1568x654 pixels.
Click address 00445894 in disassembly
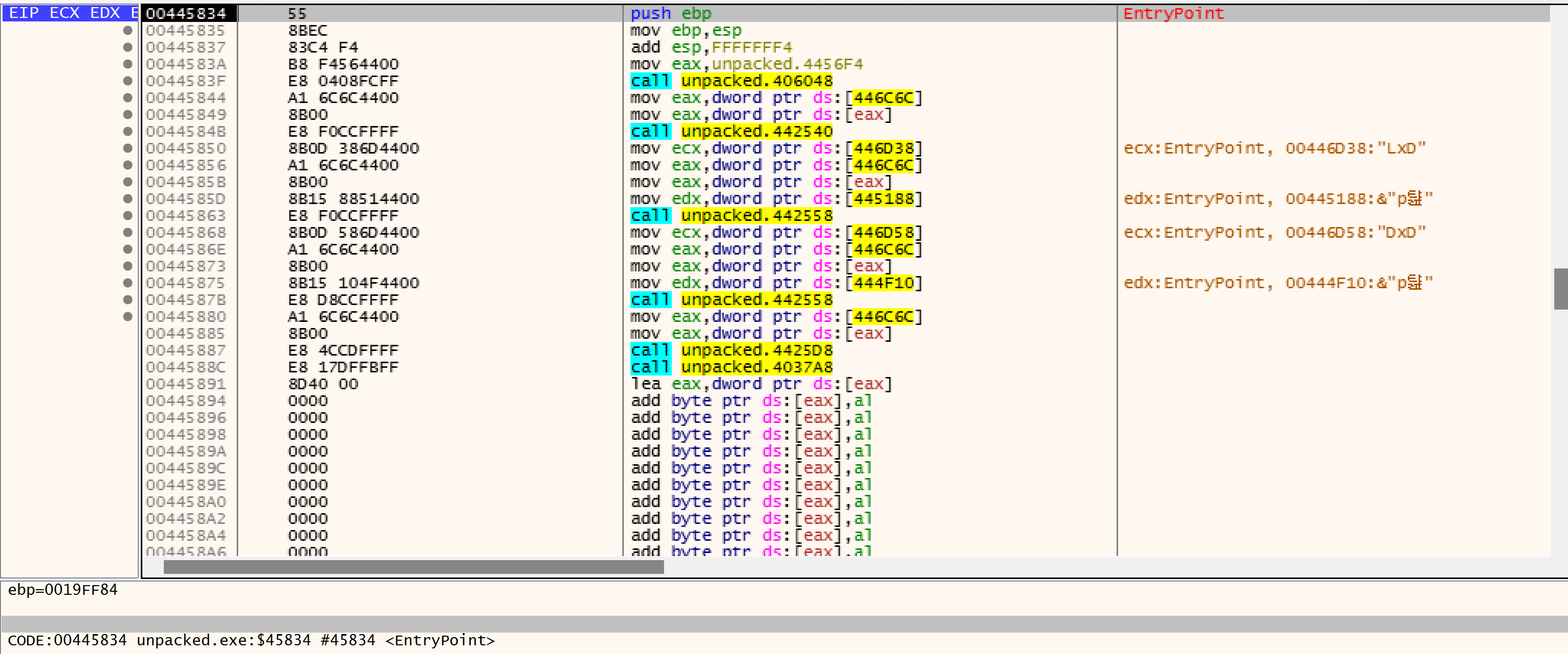(186, 400)
